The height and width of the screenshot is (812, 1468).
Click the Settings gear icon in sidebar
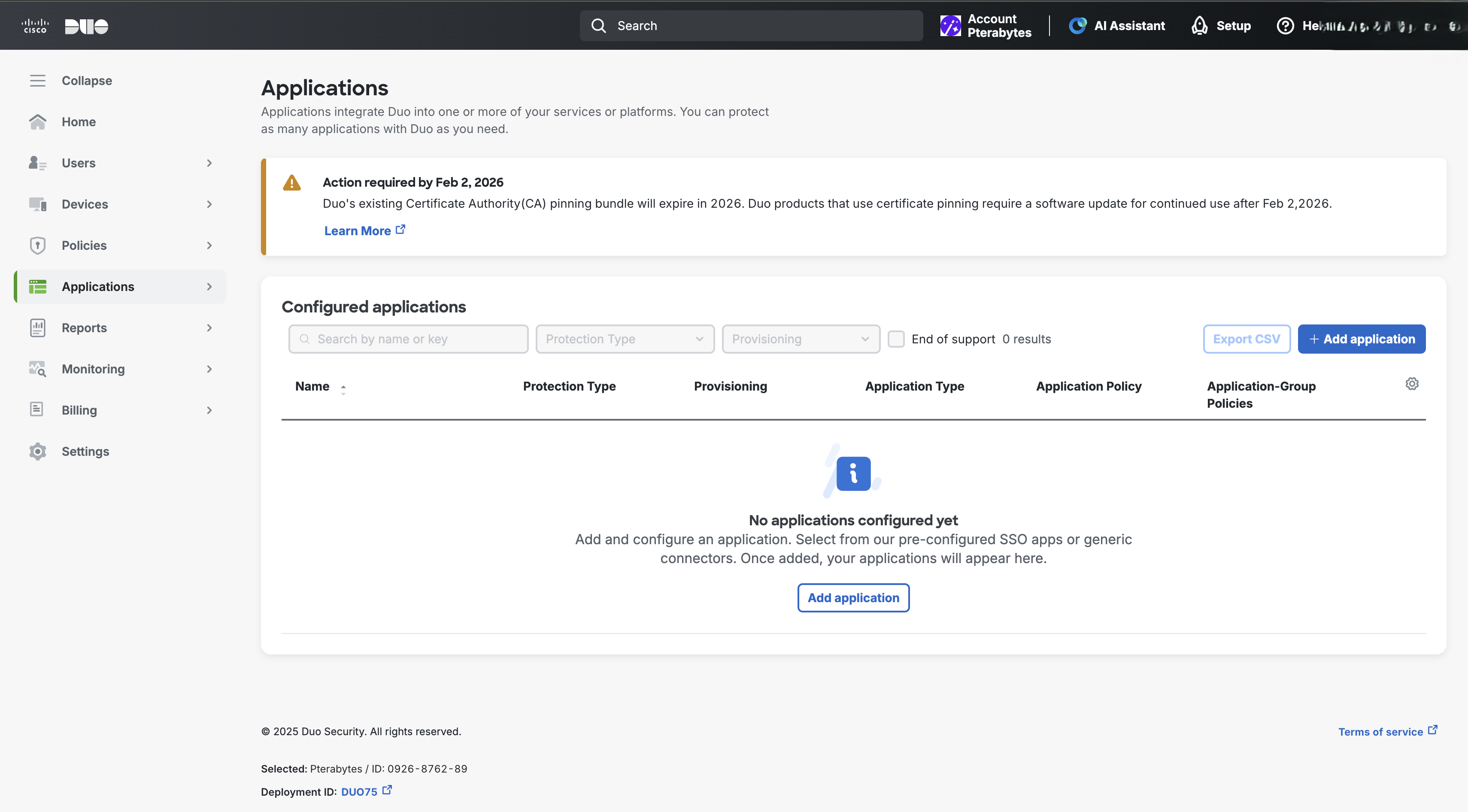38,451
